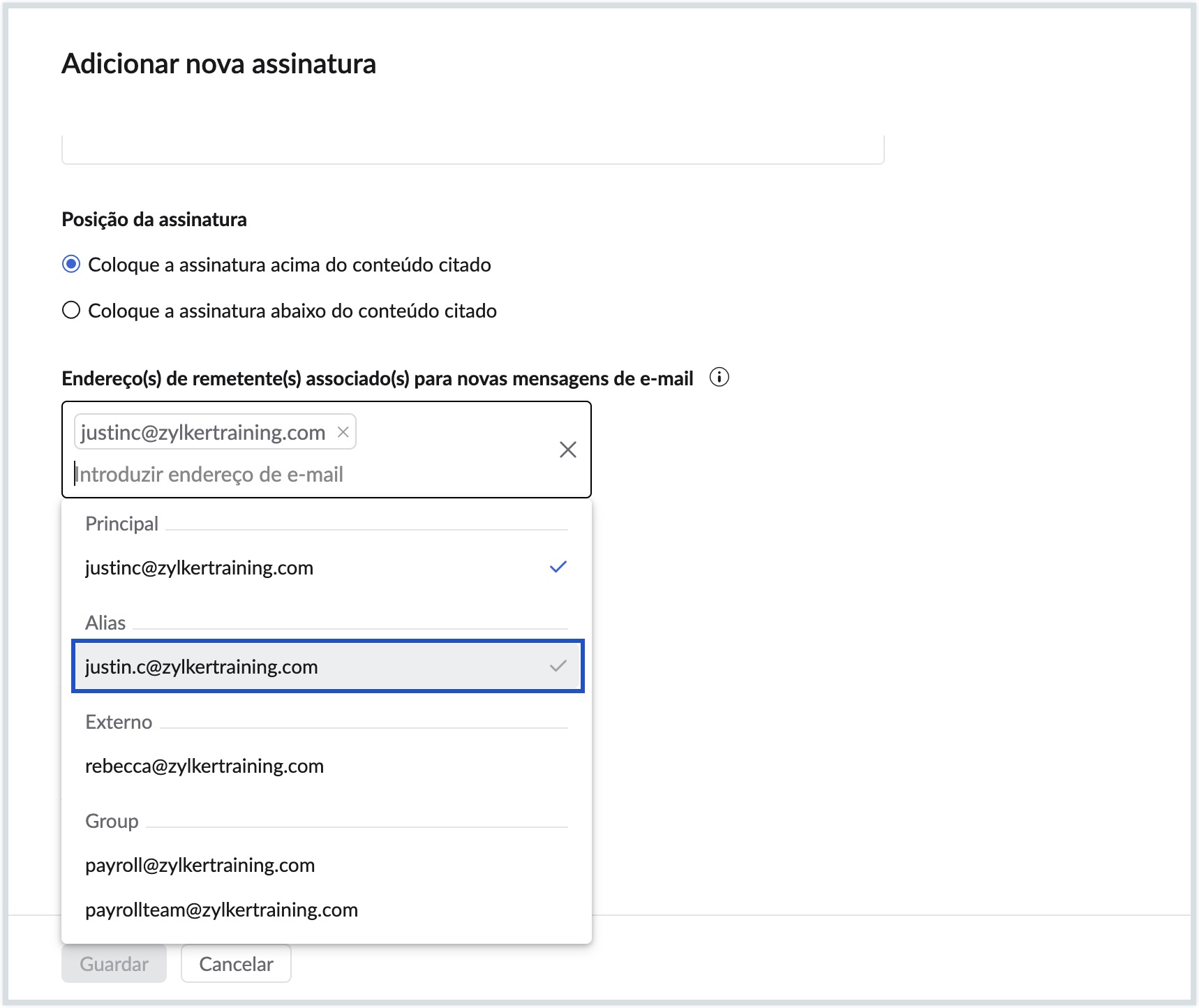
Task: Click the justinc@zylkertraining.com chip text
Action: coord(203,433)
